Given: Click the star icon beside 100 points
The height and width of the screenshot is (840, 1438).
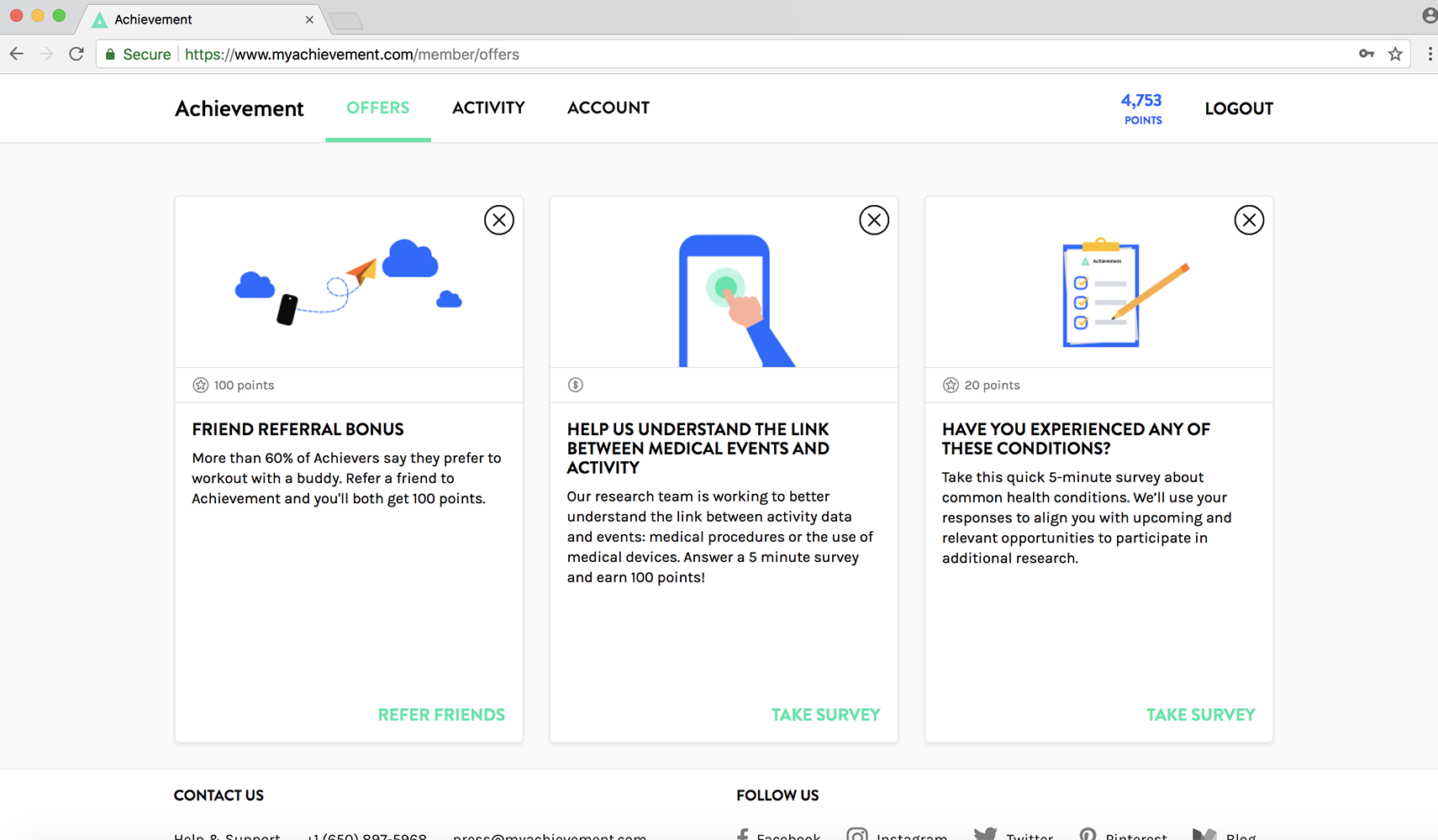Looking at the screenshot, I should point(200,385).
